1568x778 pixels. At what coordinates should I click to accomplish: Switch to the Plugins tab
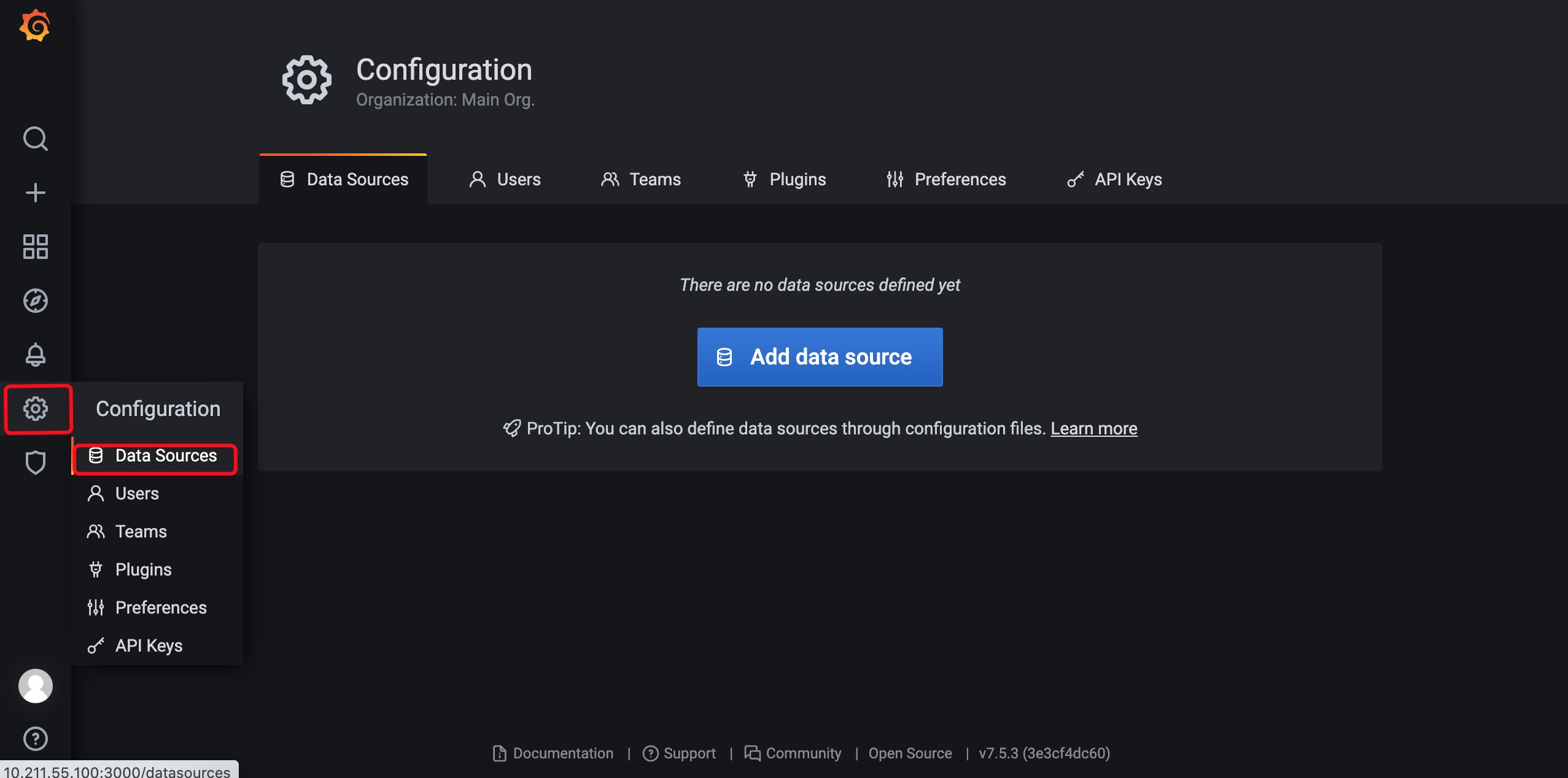(x=784, y=179)
